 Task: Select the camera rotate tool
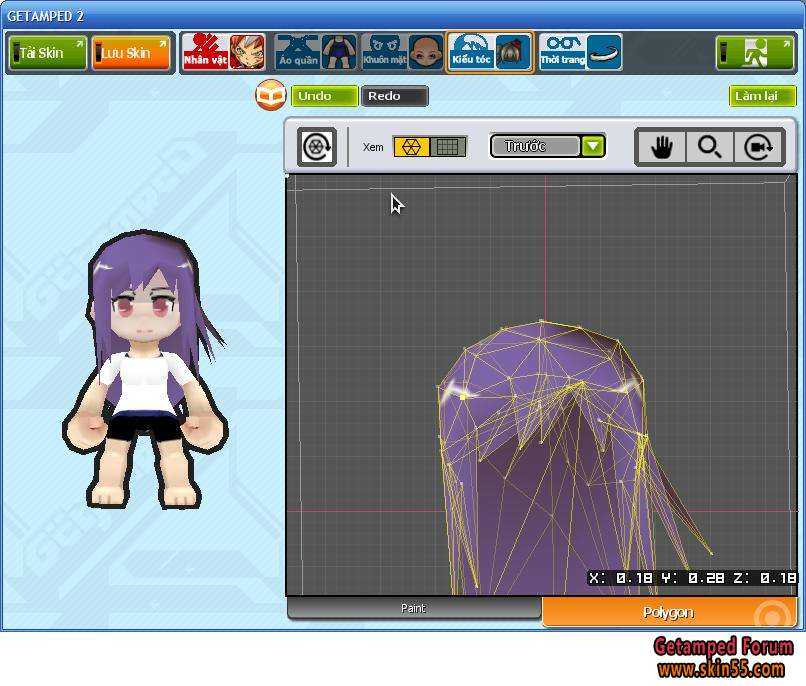click(759, 147)
